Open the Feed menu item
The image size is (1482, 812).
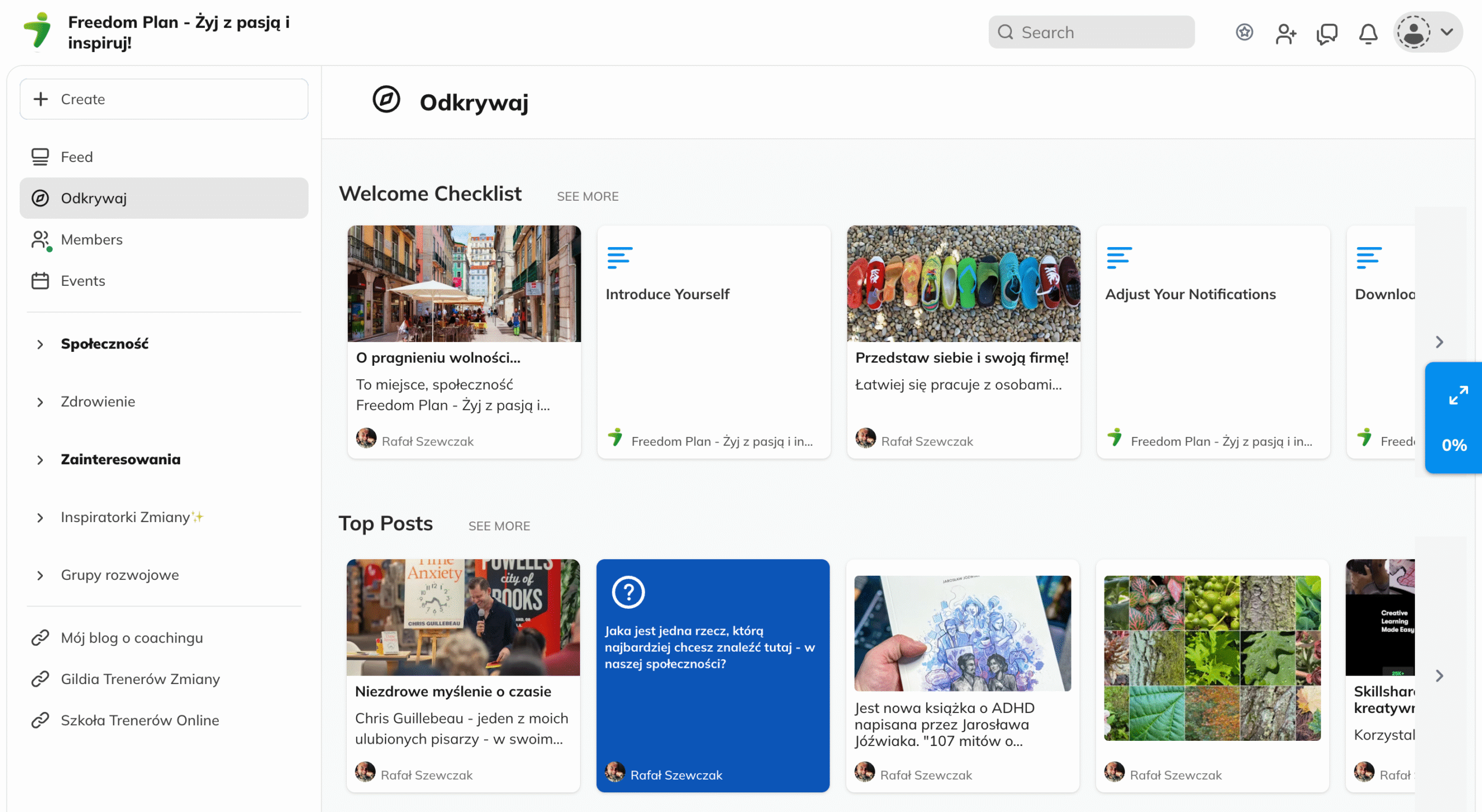[76, 157]
